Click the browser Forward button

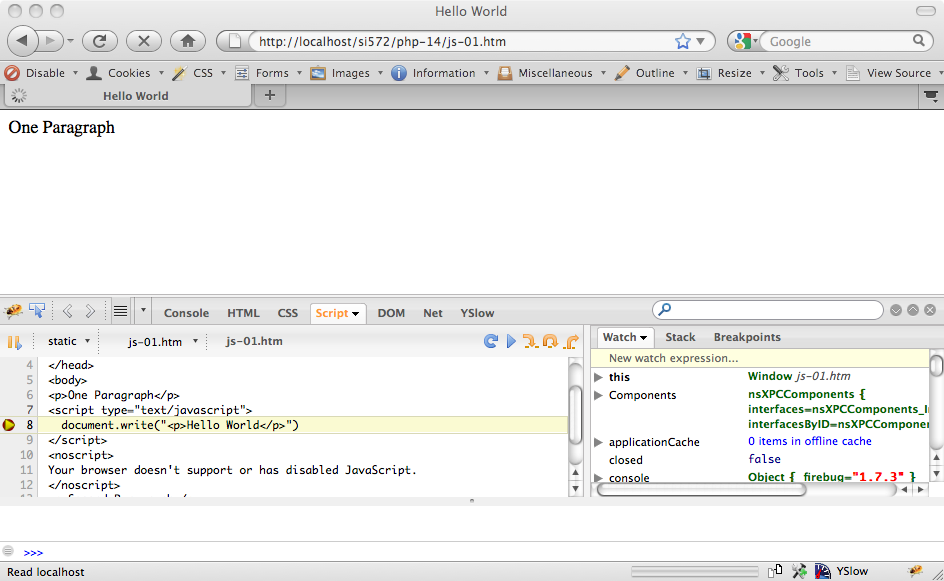point(51,41)
